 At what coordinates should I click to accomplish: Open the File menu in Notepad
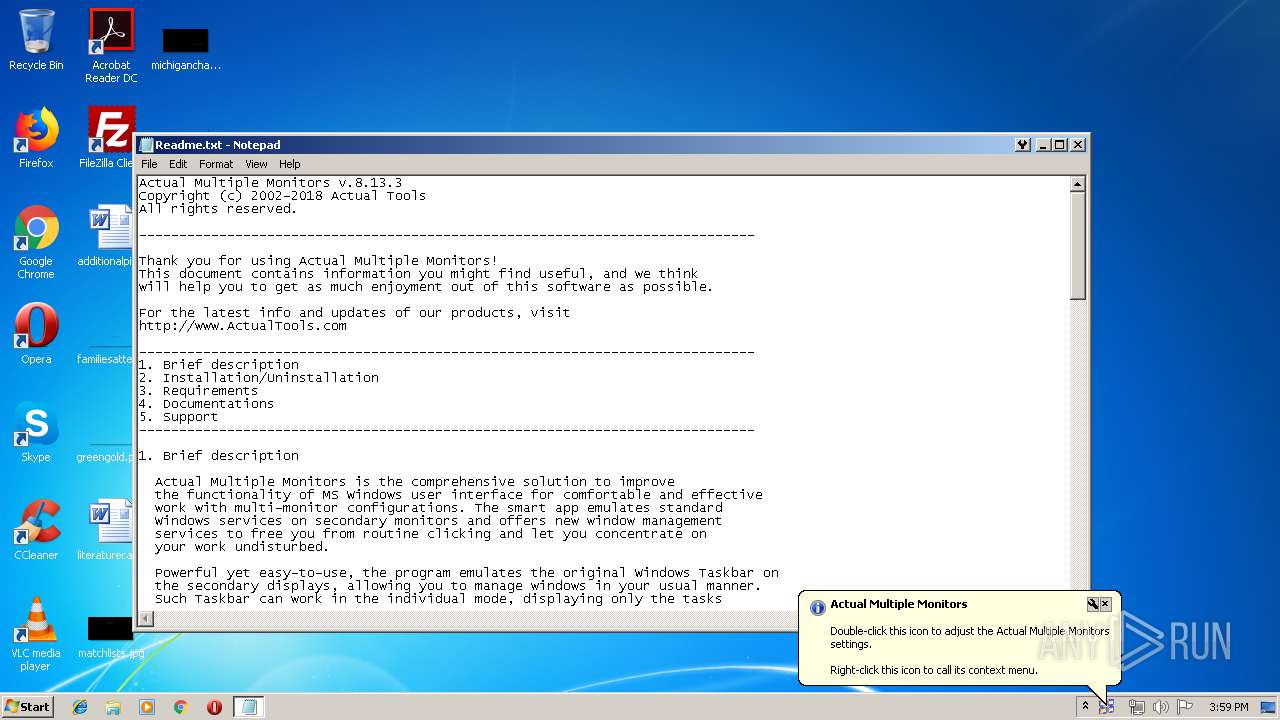click(149, 164)
